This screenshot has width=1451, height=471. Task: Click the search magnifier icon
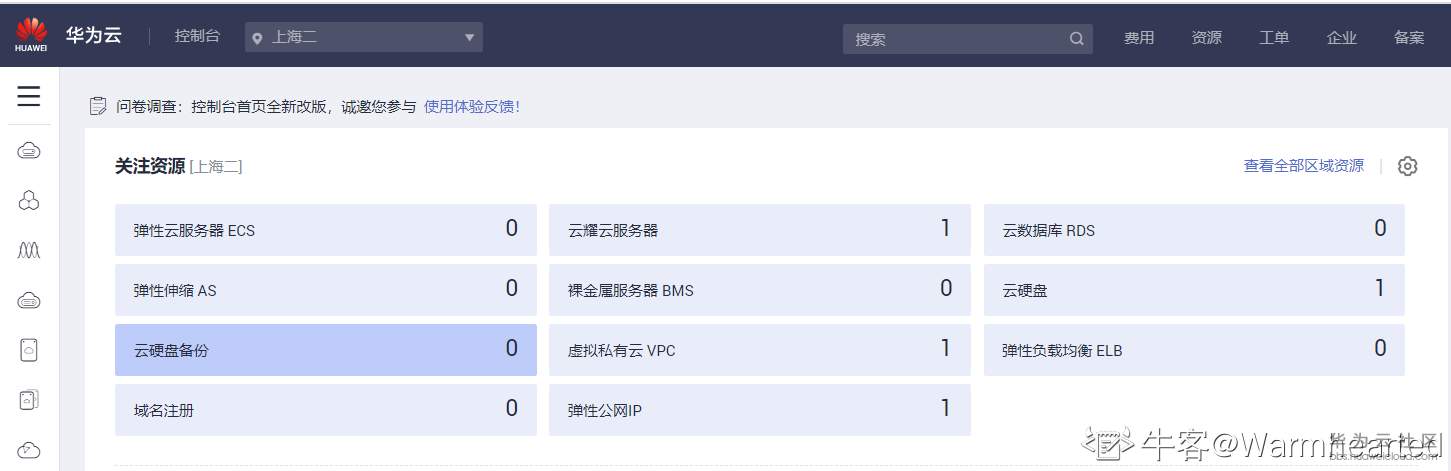[1076, 39]
